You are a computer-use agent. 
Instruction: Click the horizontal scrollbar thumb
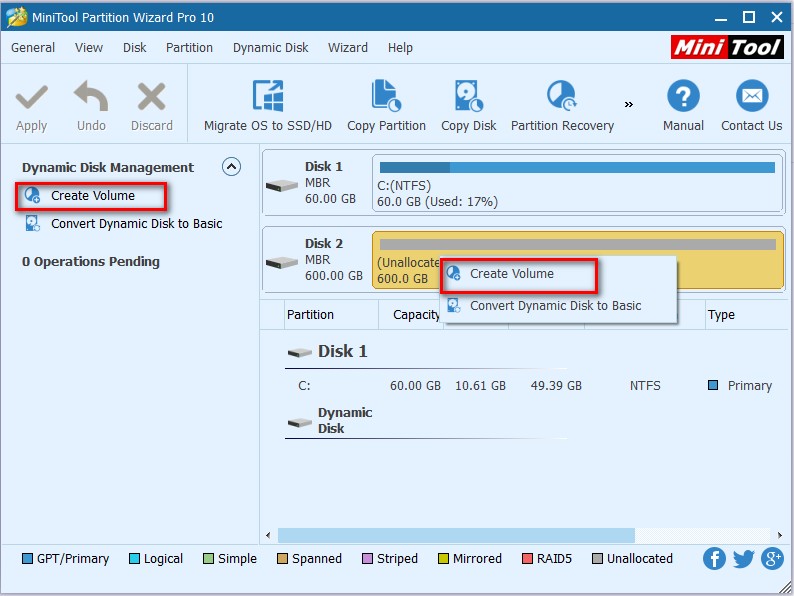coord(456,535)
